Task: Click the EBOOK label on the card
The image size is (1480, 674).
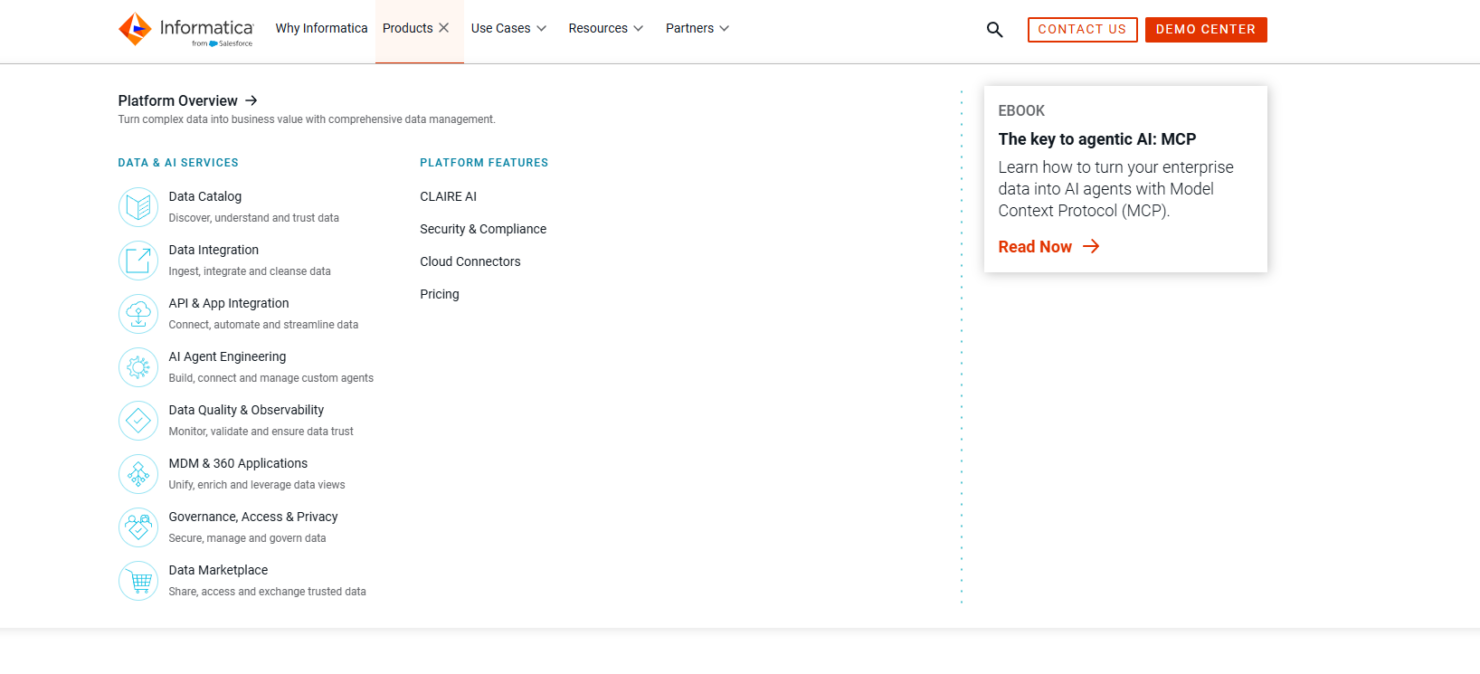Action: tap(1021, 111)
